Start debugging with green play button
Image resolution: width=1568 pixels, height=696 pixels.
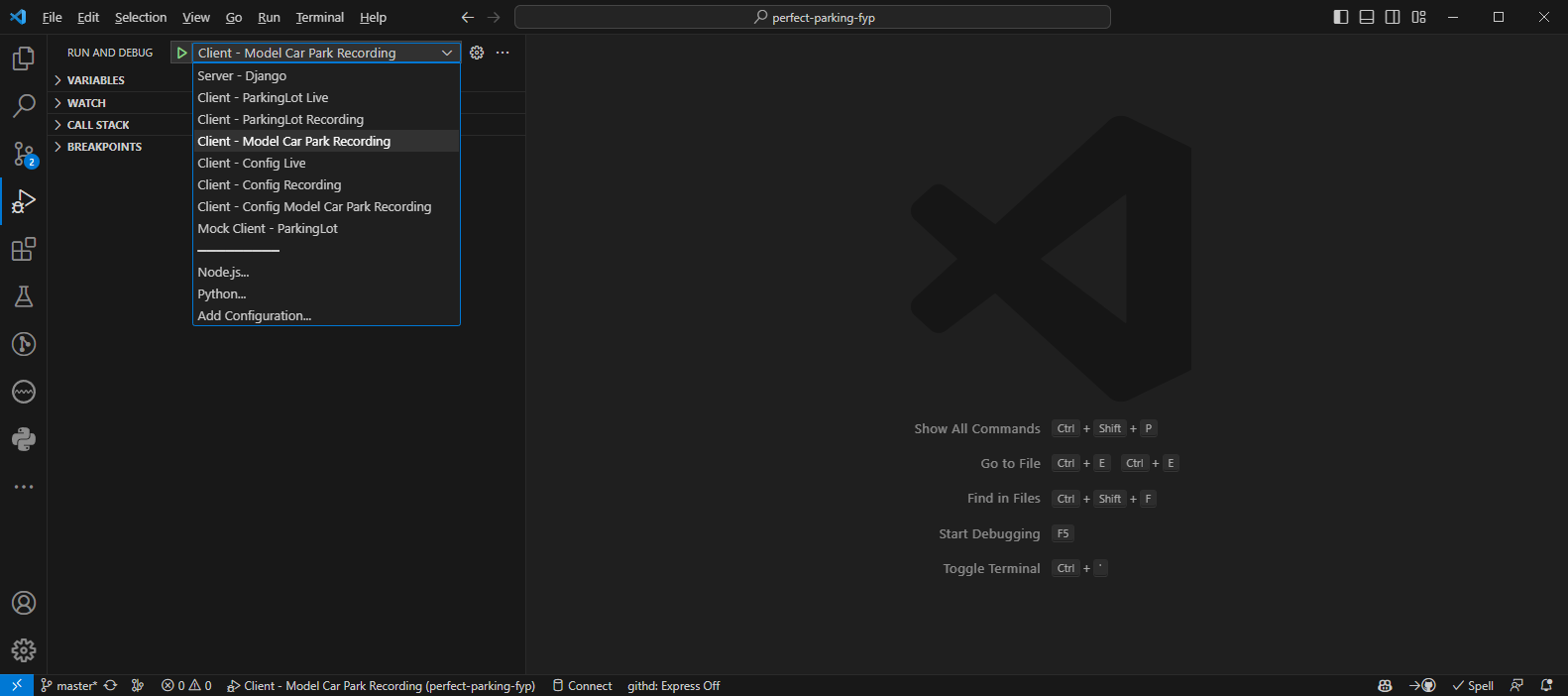[181, 53]
